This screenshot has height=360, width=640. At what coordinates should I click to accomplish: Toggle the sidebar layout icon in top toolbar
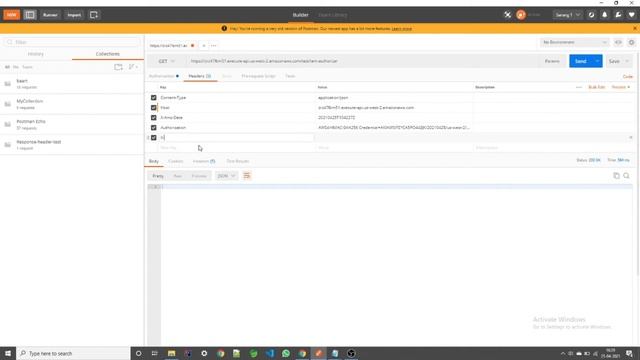pyautogui.click(x=30, y=15)
